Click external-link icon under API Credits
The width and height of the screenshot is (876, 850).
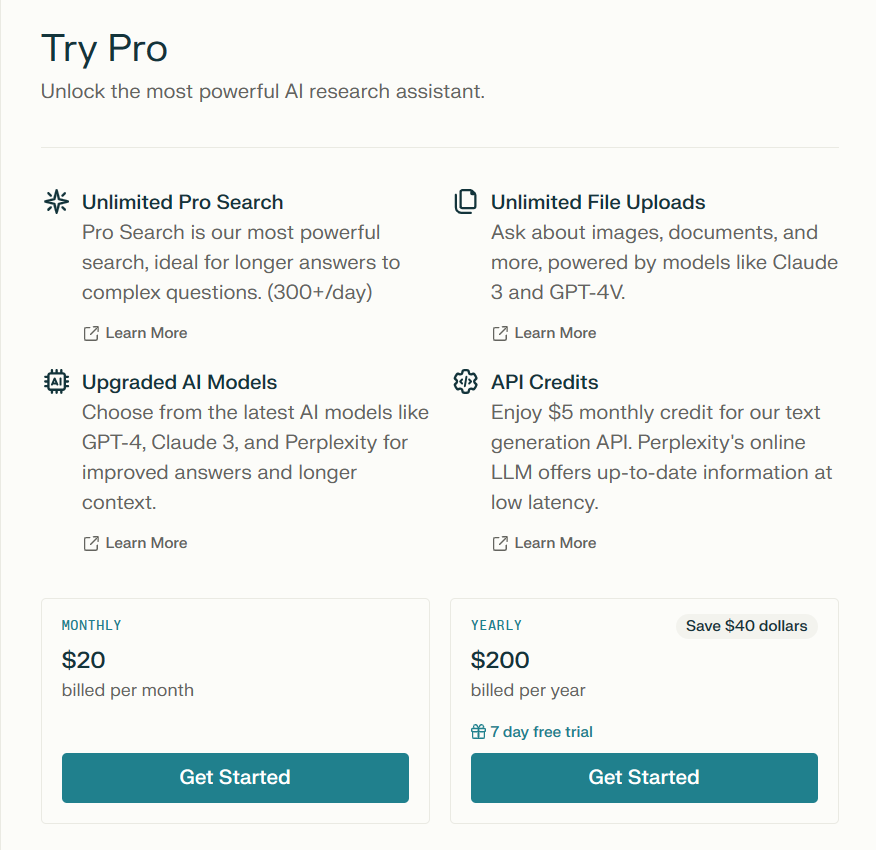(500, 543)
